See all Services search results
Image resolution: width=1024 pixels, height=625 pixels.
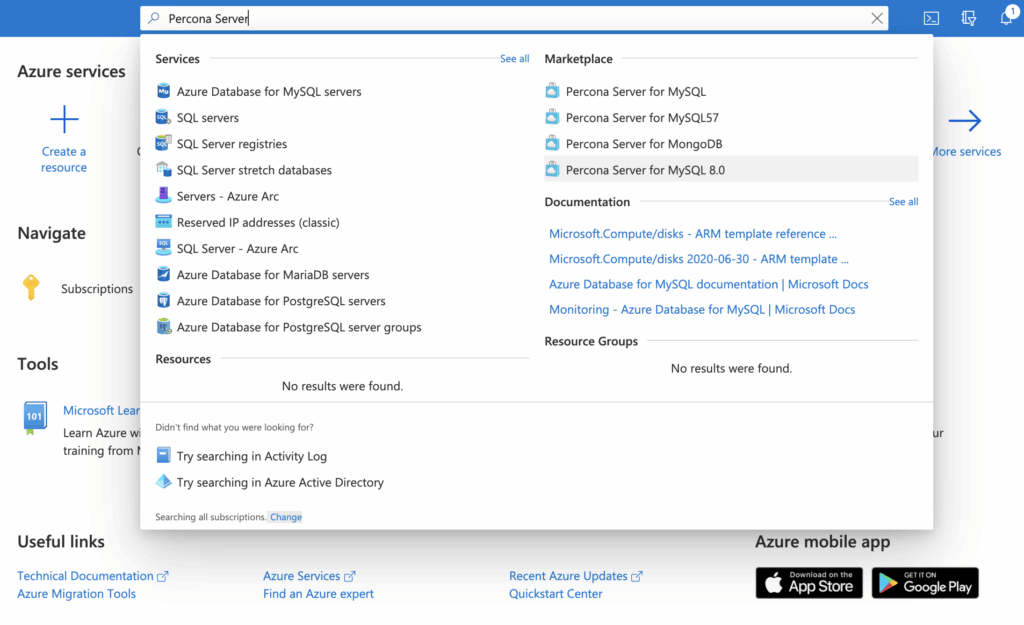pyautogui.click(x=514, y=58)
